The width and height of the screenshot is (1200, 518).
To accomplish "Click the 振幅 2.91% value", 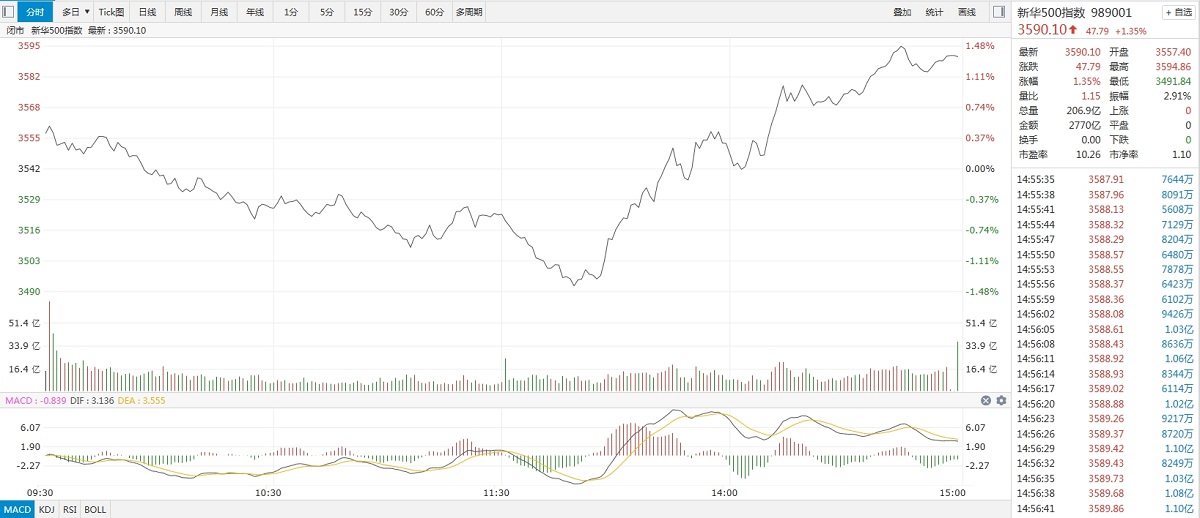I will tap(1178, 96).
